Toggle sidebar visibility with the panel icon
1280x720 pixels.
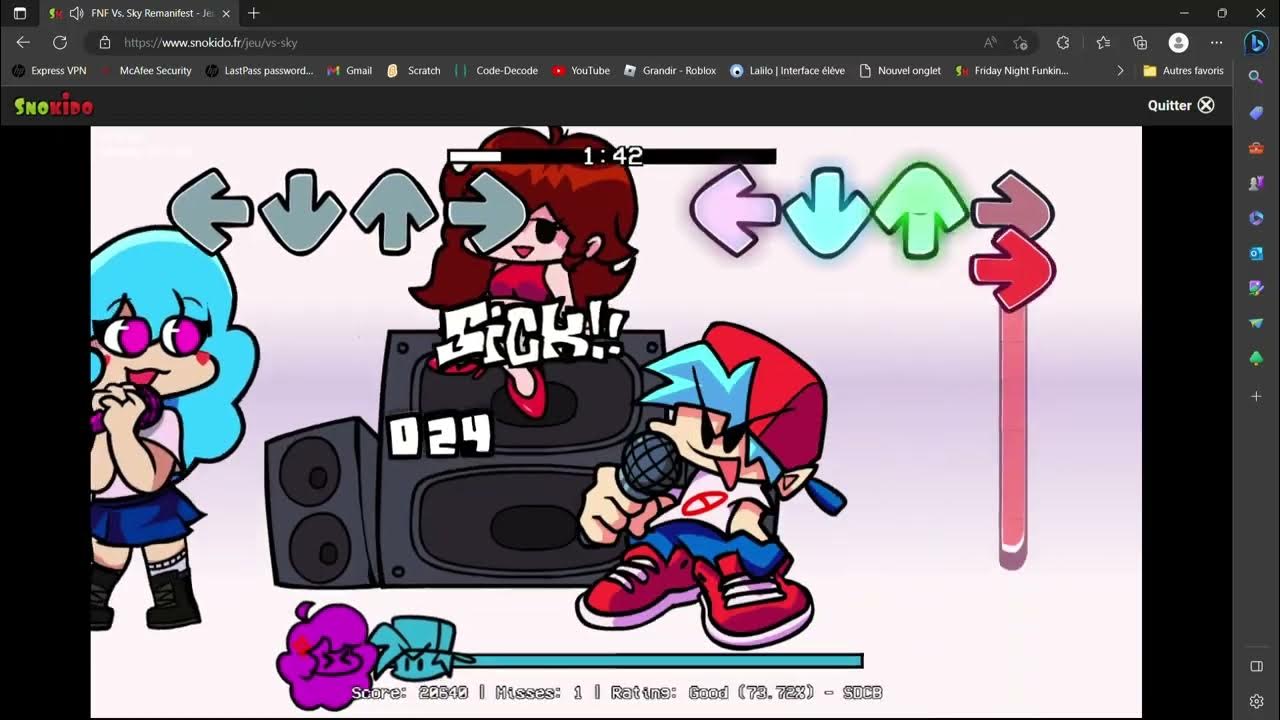click(x=1256, y=667)
